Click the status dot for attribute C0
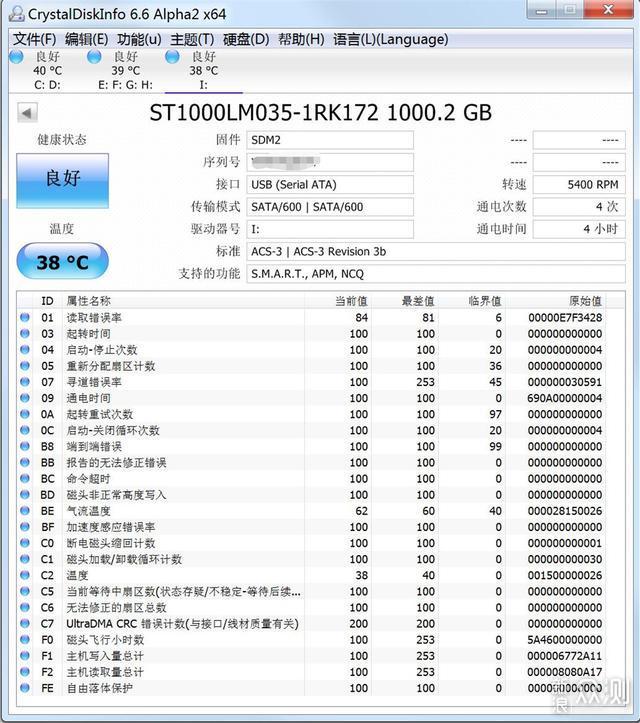 25,543
